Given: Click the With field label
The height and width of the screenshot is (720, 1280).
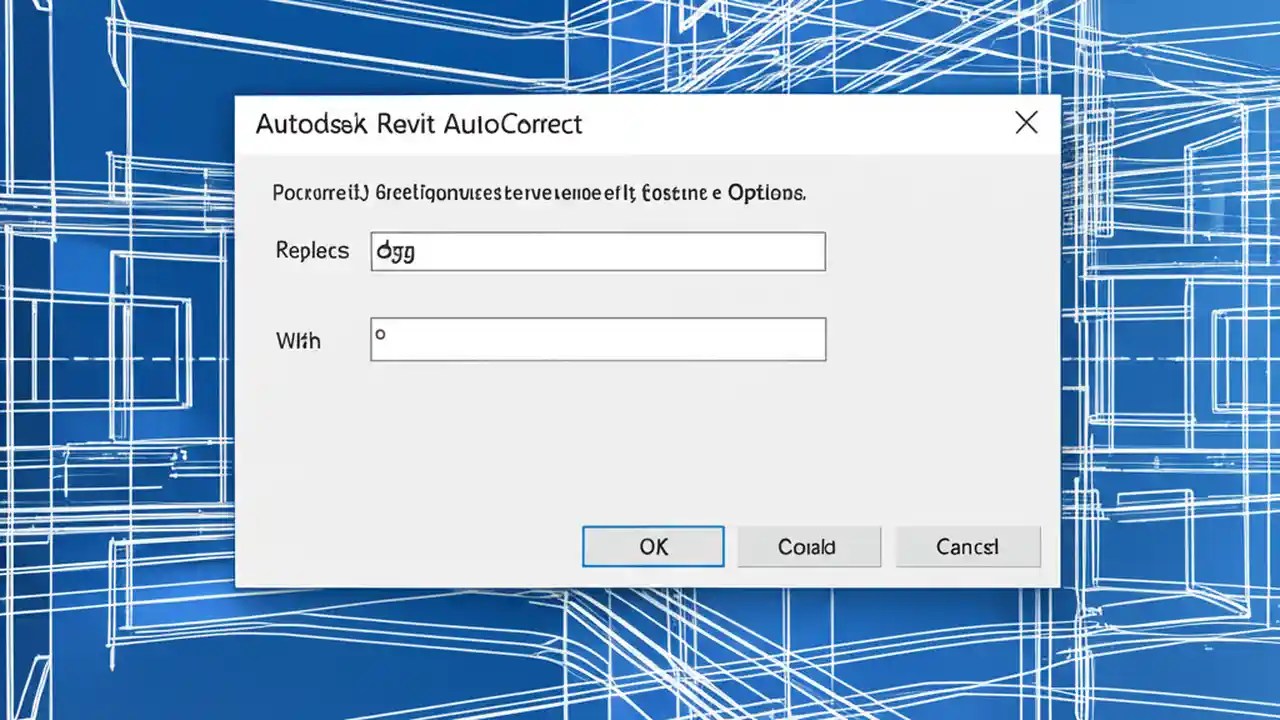Looking at the screenshot, I should click(x=297, y=340).
